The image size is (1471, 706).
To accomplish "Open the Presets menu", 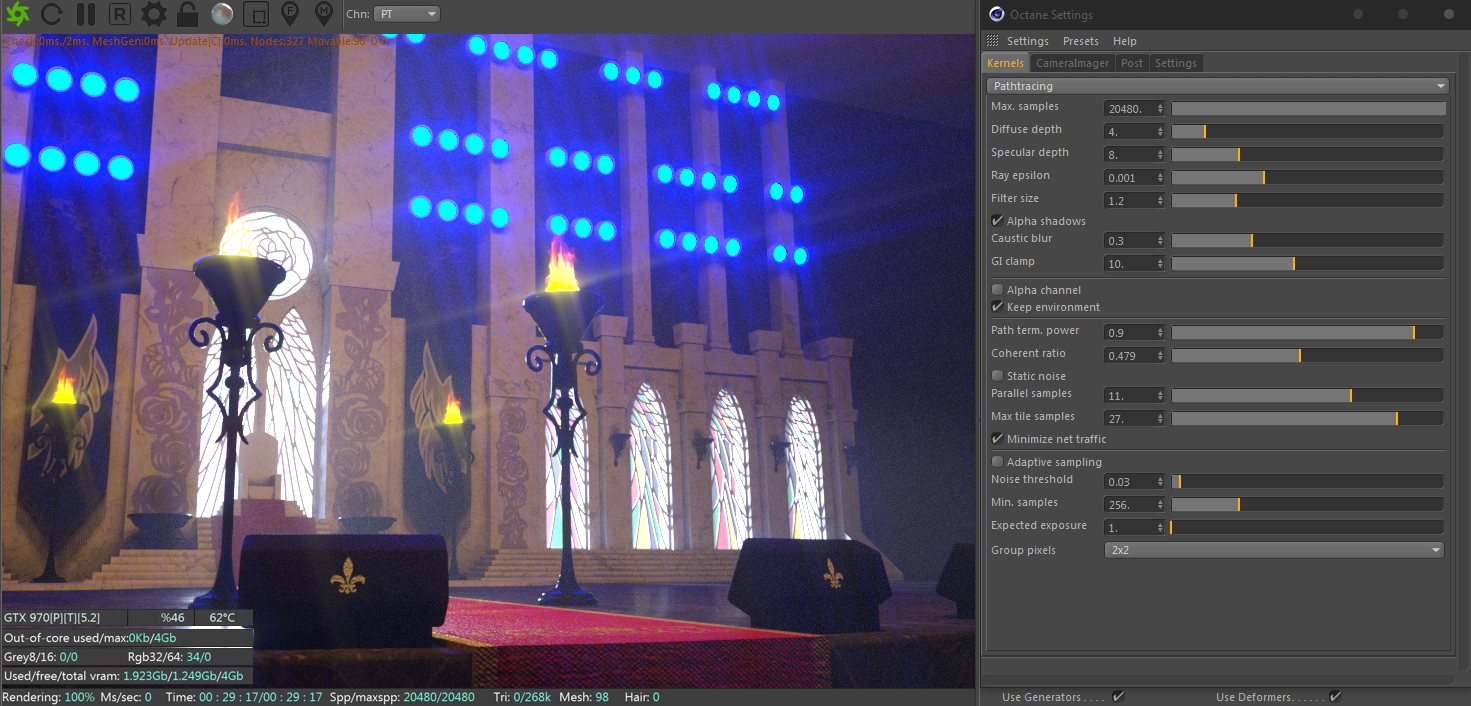I will coord(1080,41).
